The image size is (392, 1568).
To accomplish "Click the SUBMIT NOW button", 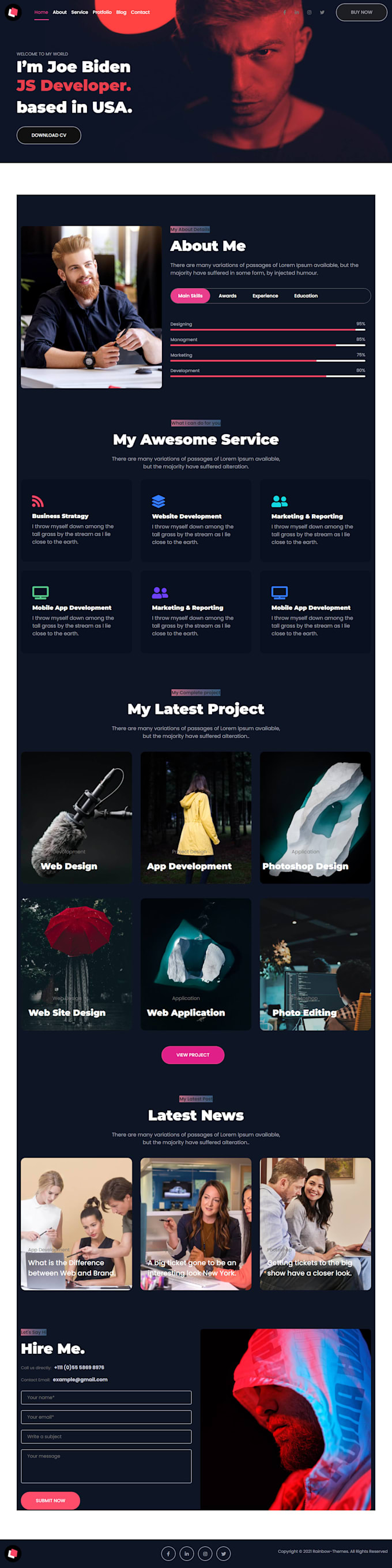I will [51, 1500].
